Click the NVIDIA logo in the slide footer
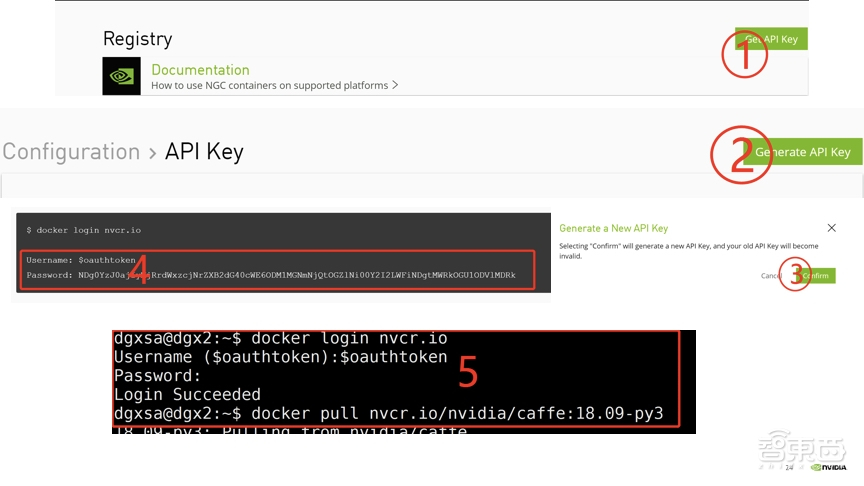The width and height of the screenshot is (864, 486). click(x=829, y=467)
